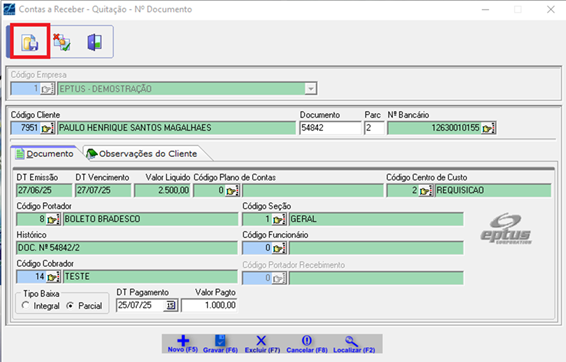Switch to the Documento tab
566x362 pixels.
tap(45, 154)
